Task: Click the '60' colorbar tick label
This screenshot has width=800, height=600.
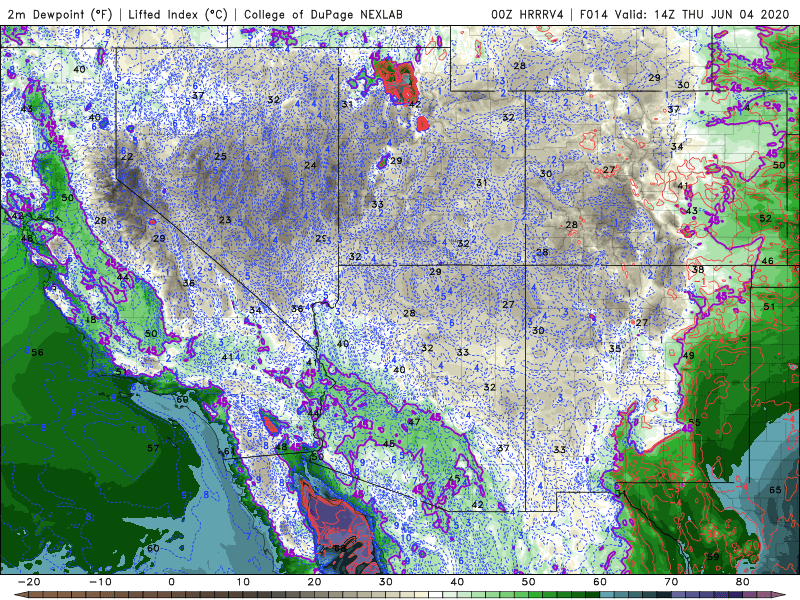Action: click(x=600, y=582)
